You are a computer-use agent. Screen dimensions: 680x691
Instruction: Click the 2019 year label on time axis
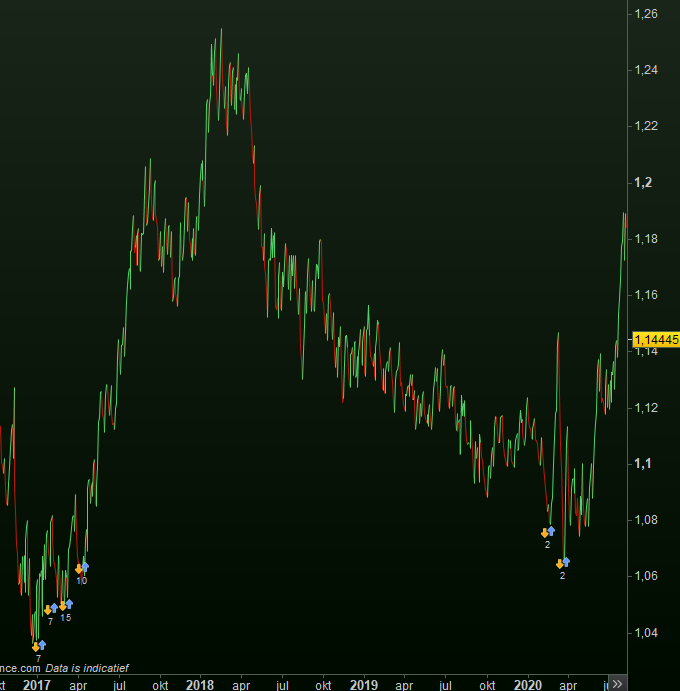(x=364, y=685)
